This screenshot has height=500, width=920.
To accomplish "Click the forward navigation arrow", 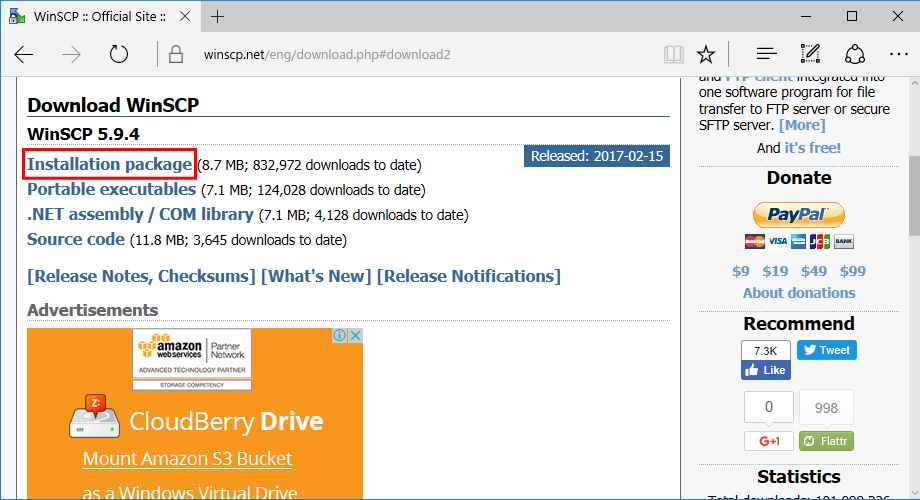I will [72, 55].
